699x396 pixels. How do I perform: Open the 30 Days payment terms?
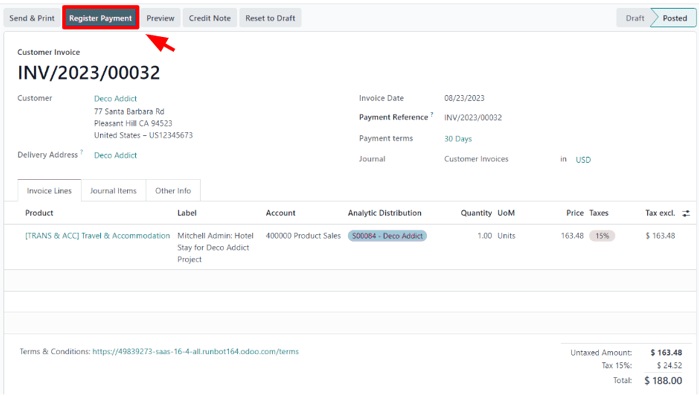(x=458, y=139)
